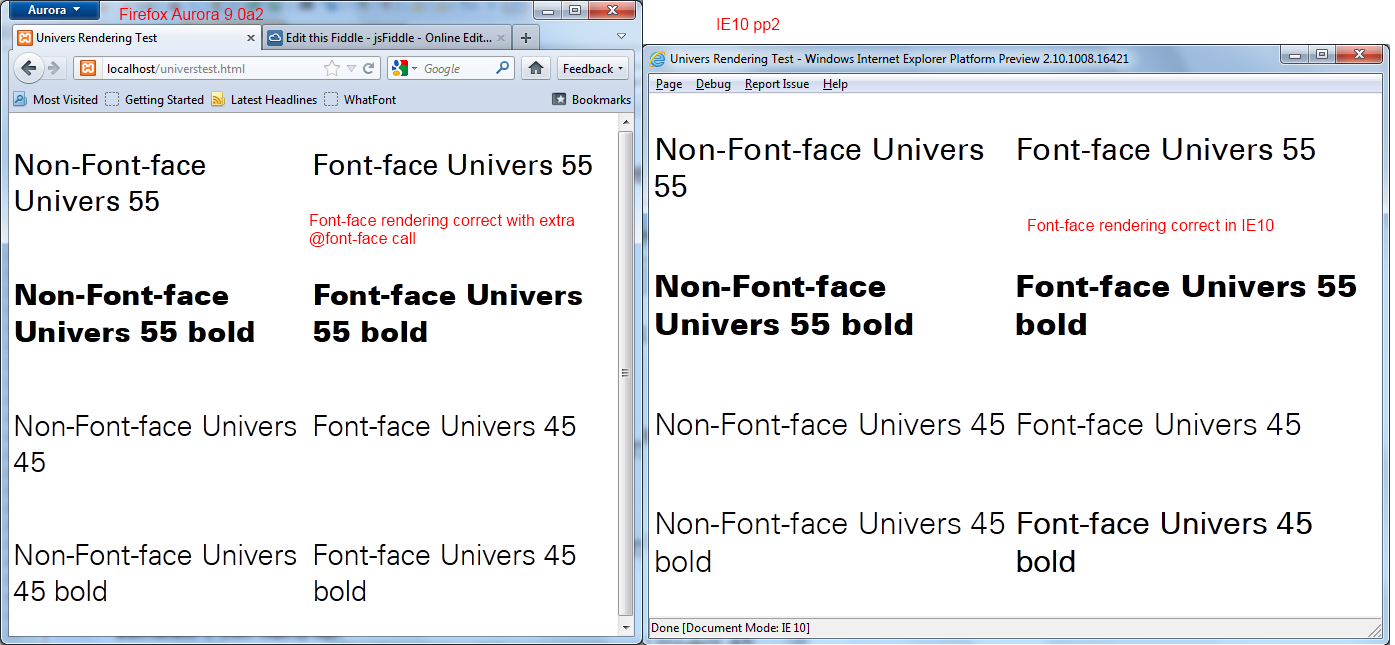This screenshot has height=645, width=1395.
Task: Click the Google search input field
Action: pyautogui.click(x=455, y=69)
